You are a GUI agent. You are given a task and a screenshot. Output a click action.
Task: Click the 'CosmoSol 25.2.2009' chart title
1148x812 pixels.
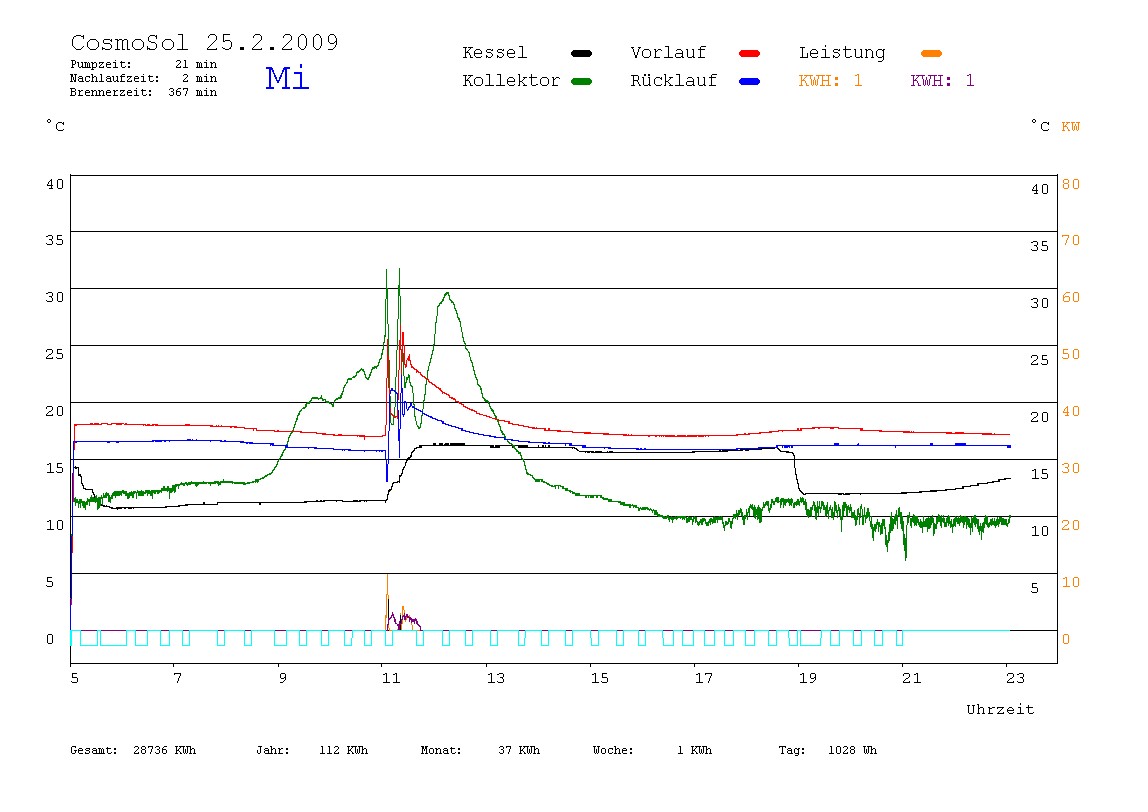[204, 42]
